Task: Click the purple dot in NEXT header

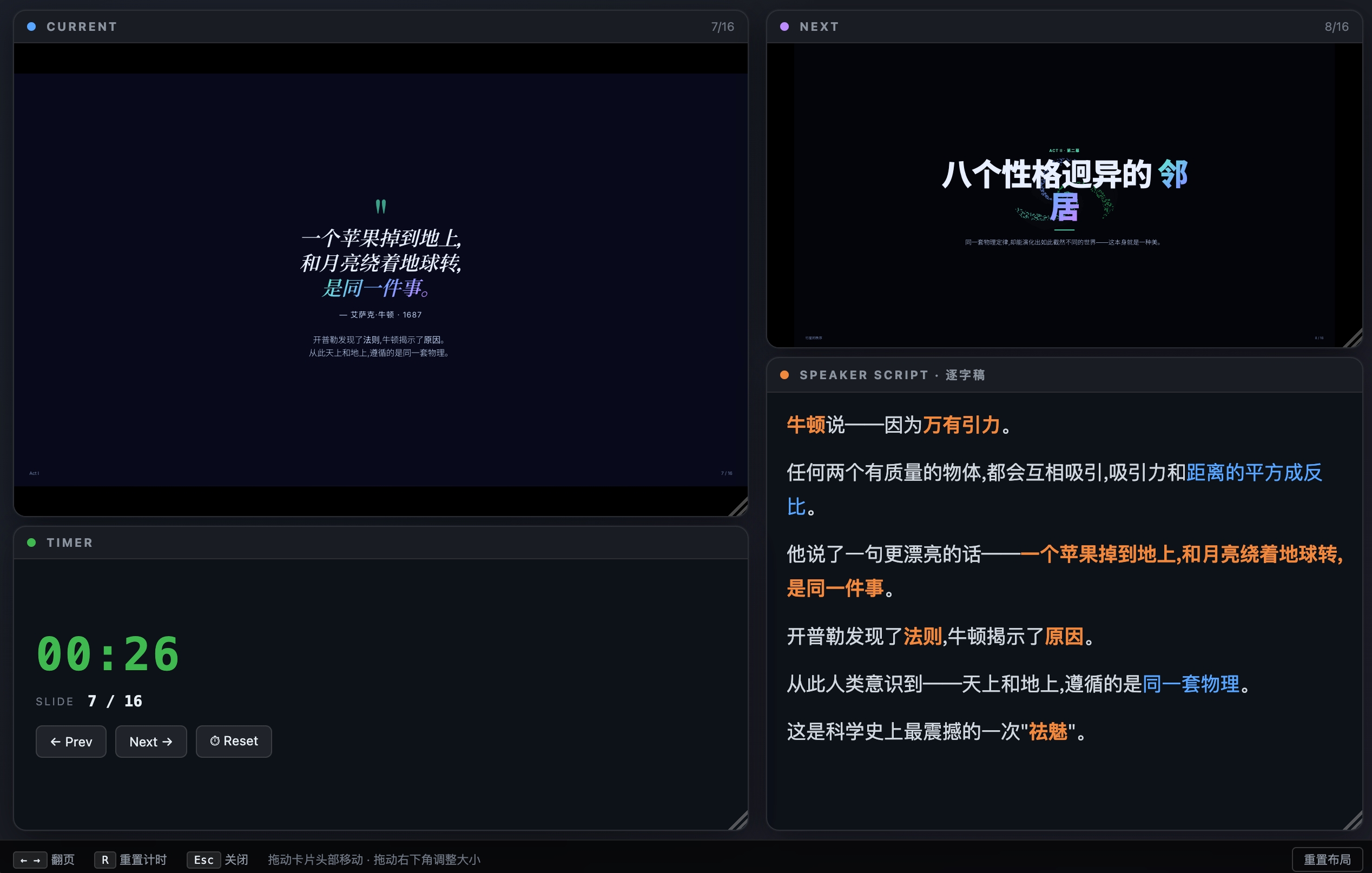Action: coord(784,27)
